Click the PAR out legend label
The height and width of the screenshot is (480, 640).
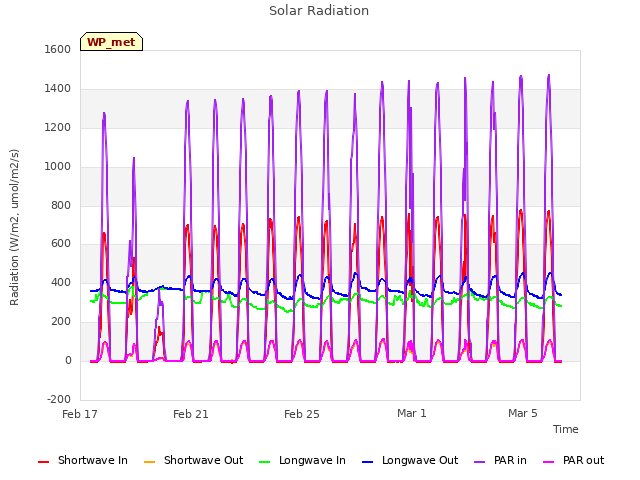click(583, 460)
